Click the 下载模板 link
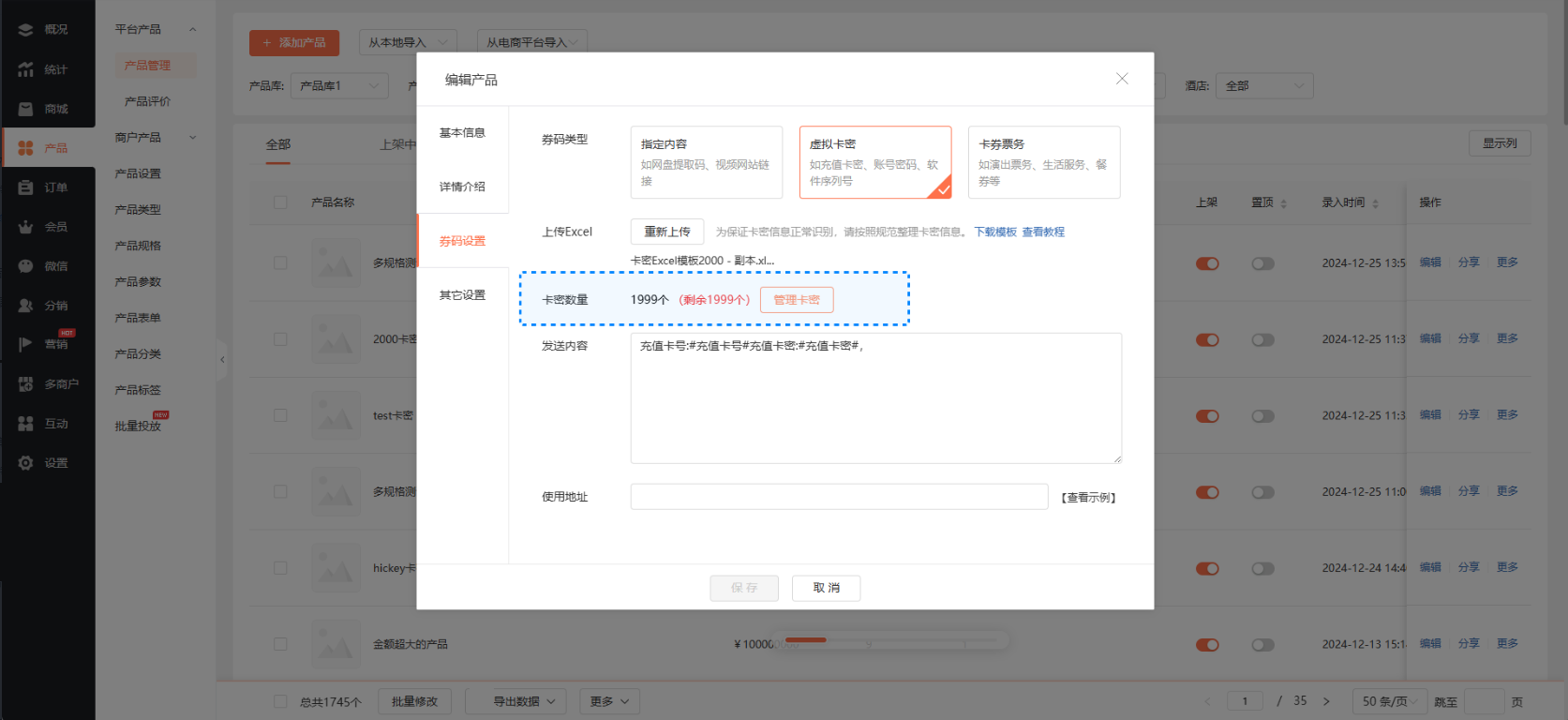Viewport: 1568px width, 720px height. point(995,232)
